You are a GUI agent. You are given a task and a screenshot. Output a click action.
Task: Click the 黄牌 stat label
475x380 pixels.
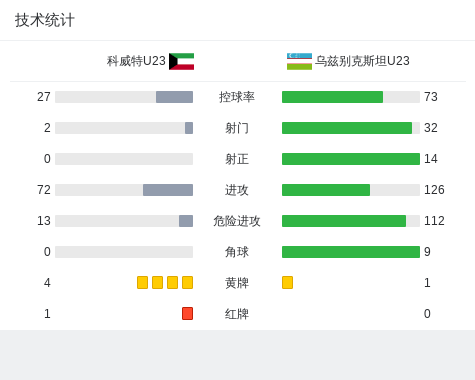237,283
